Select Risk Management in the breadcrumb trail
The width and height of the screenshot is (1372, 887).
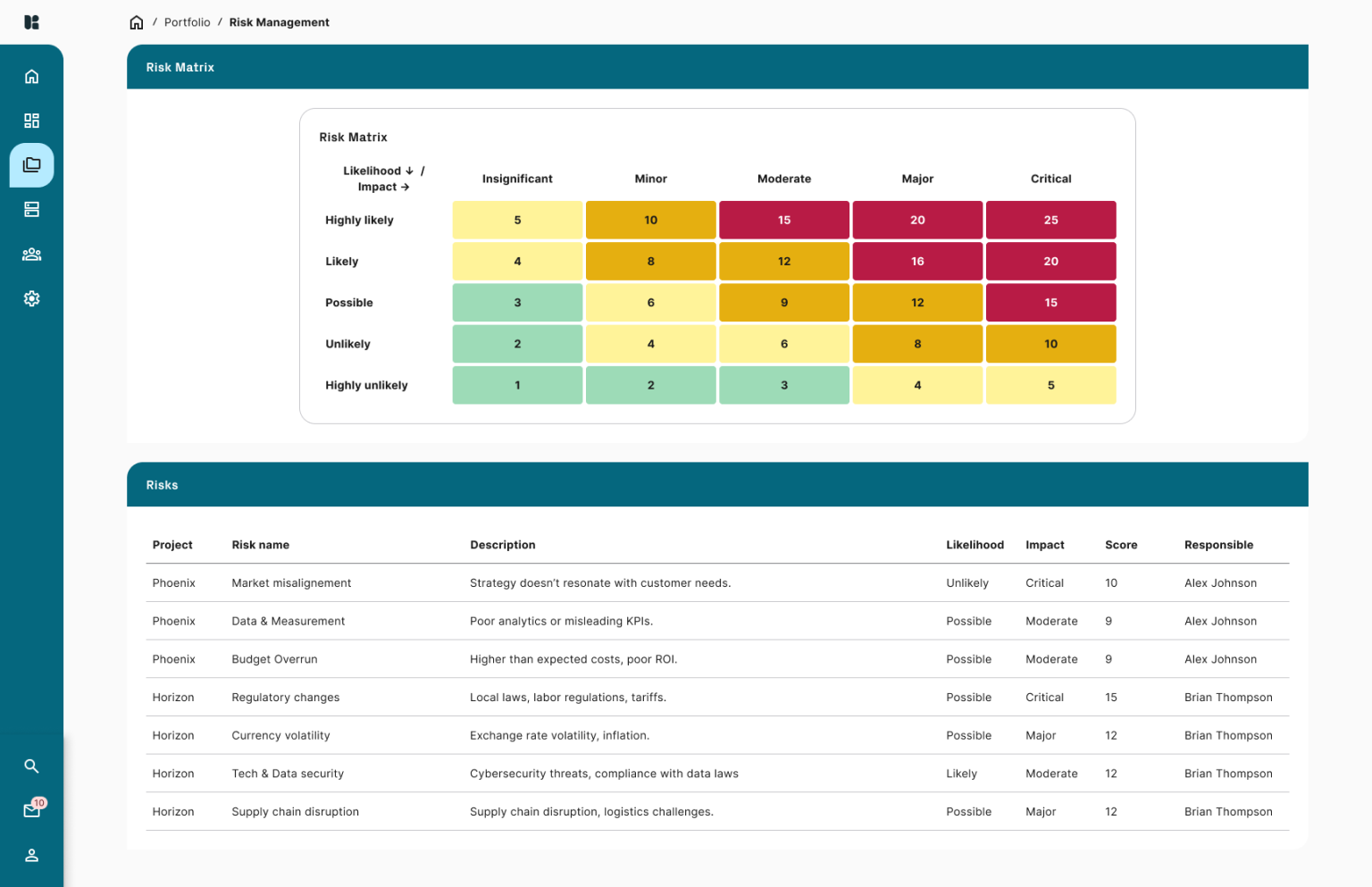tap(279, 21)
